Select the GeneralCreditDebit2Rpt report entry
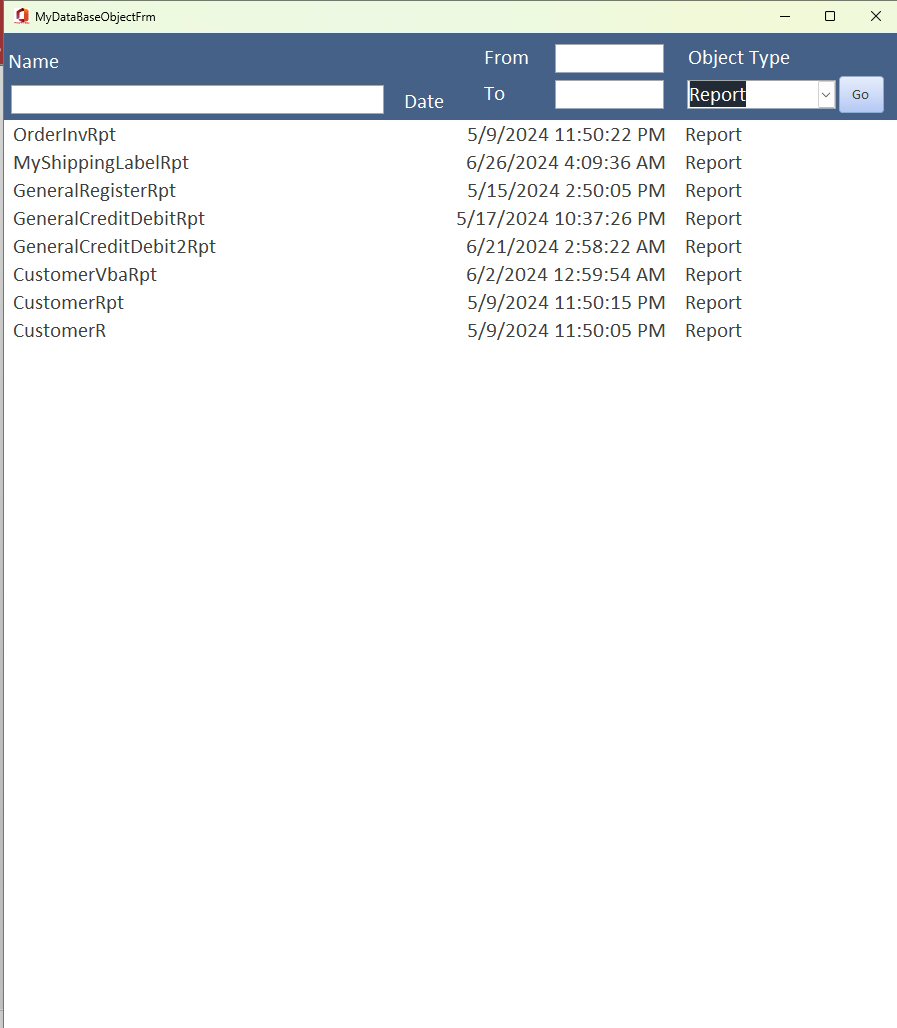The image size is (897, 1028). 114,246
